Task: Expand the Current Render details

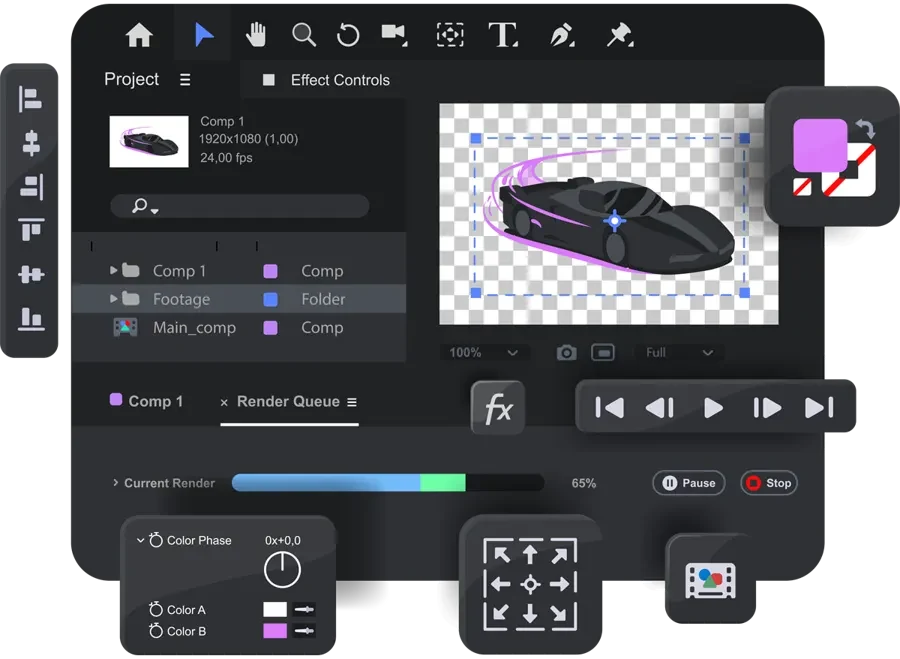Action: [115, 483]
